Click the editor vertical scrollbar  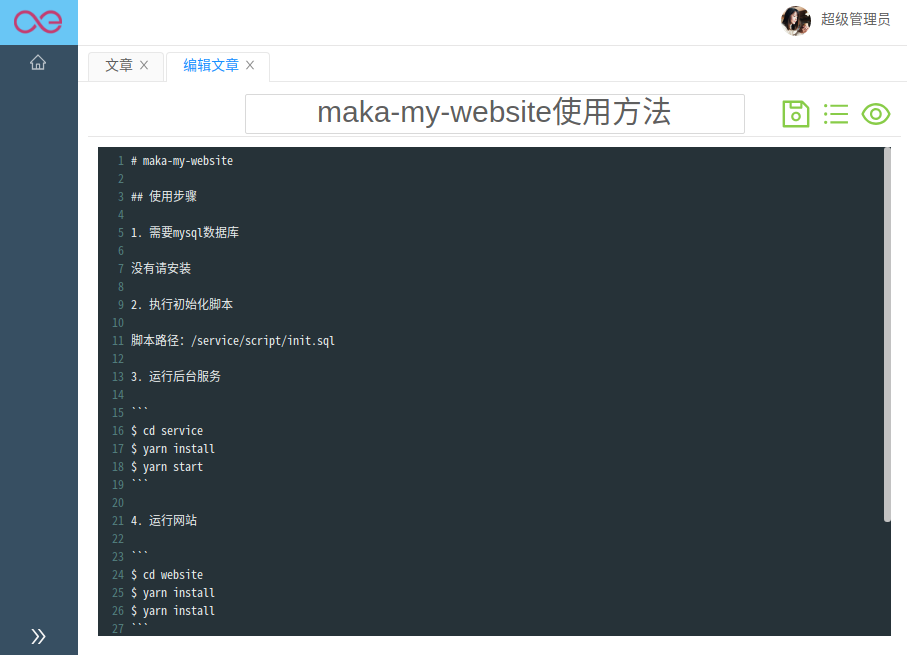point(887,334)
